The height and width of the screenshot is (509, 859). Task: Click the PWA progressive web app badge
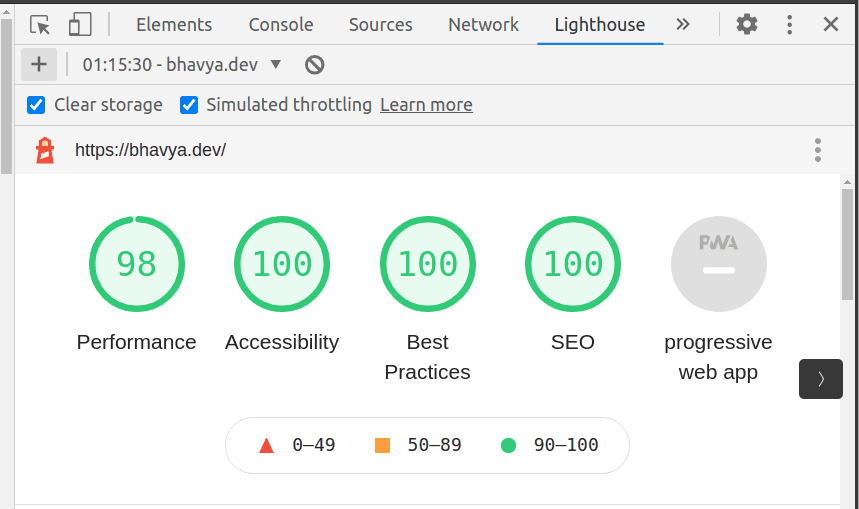coord(718,265)
